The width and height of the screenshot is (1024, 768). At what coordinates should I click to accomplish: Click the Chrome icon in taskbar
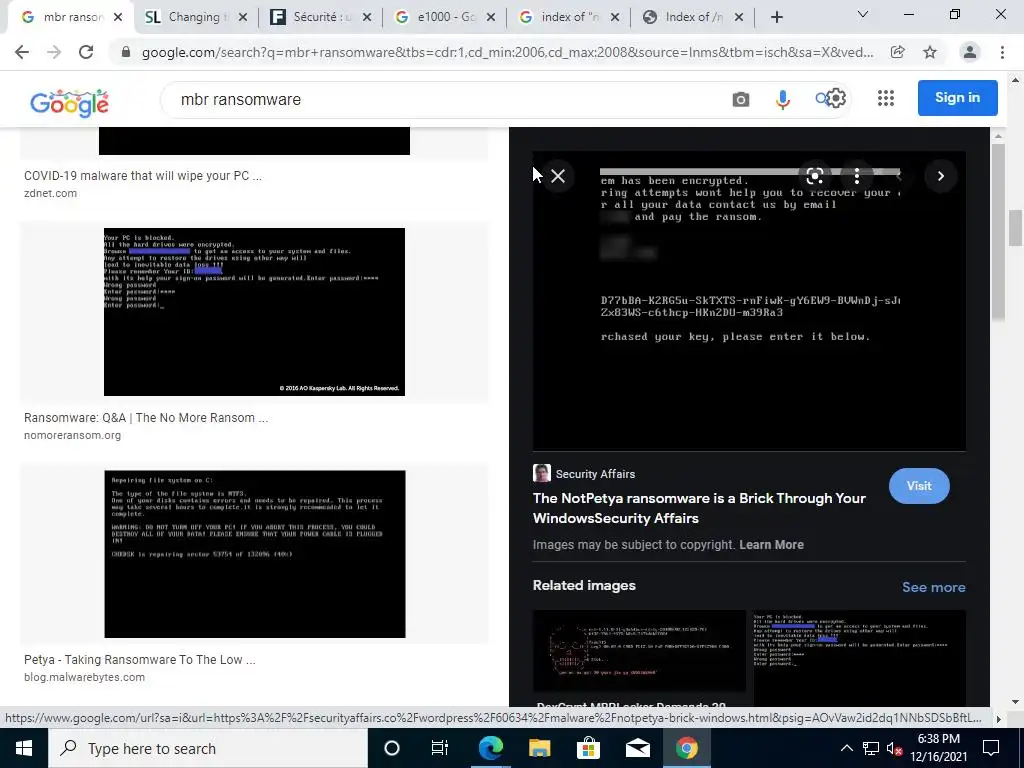coord(686,748)
